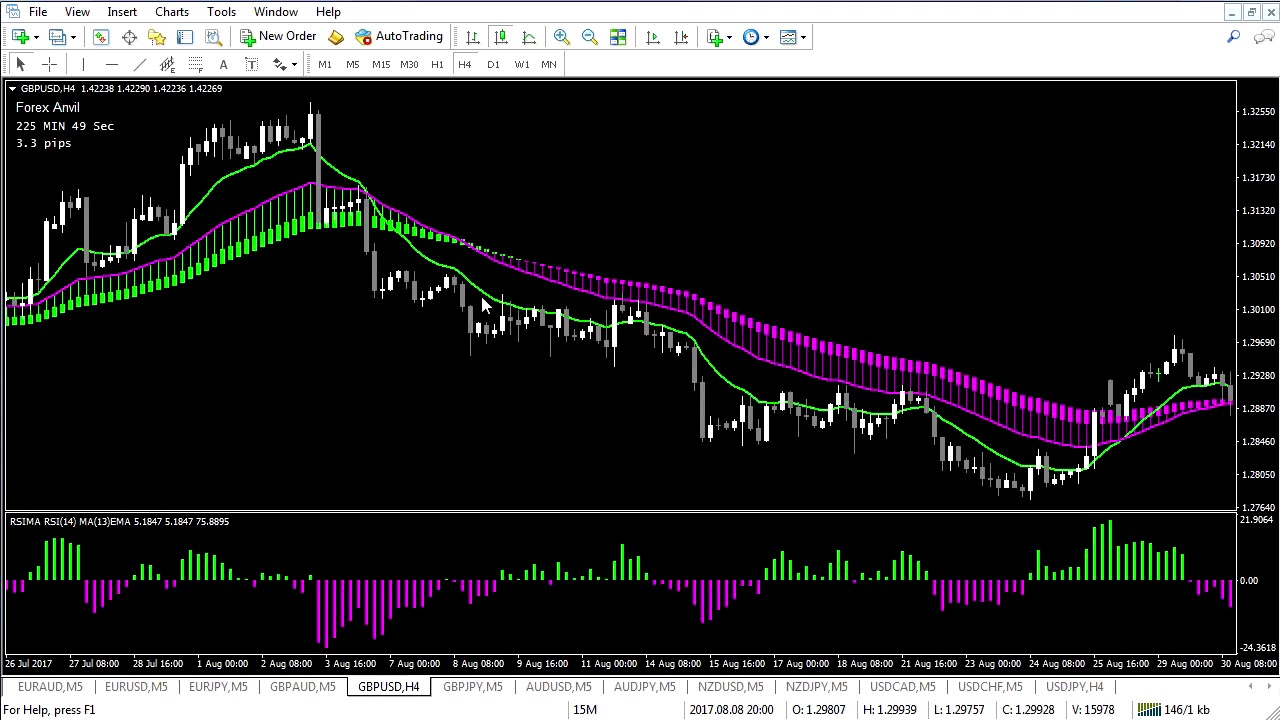Viewport: 1280px width, 720px height.
Task: Open the Templates icon
Action: 788,37
